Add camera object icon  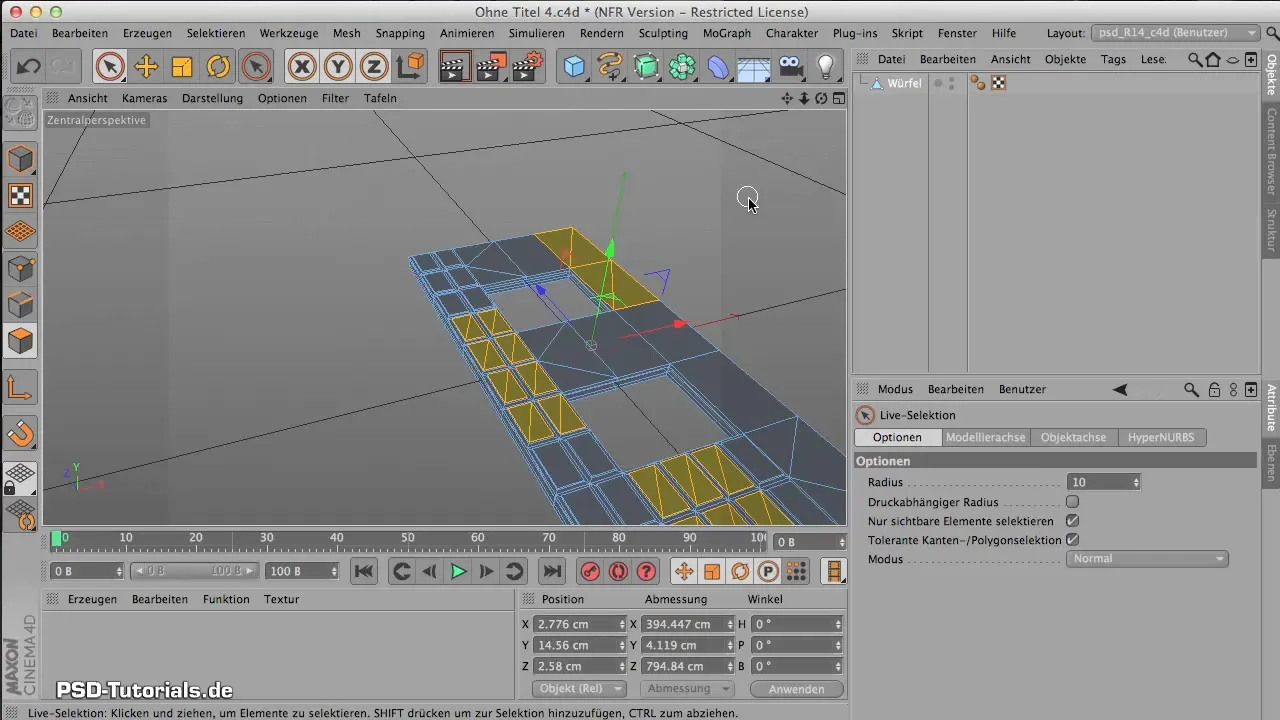tap(790, 67)
